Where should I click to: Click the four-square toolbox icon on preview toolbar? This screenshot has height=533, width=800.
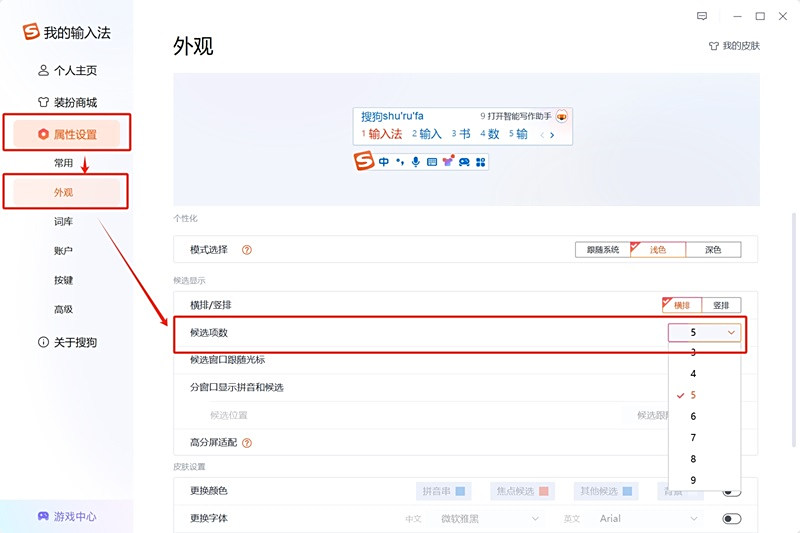click(x=481, y=162)
